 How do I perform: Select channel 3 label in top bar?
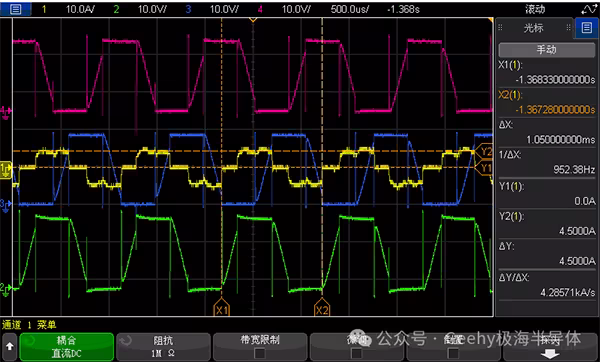pos(188,9)
